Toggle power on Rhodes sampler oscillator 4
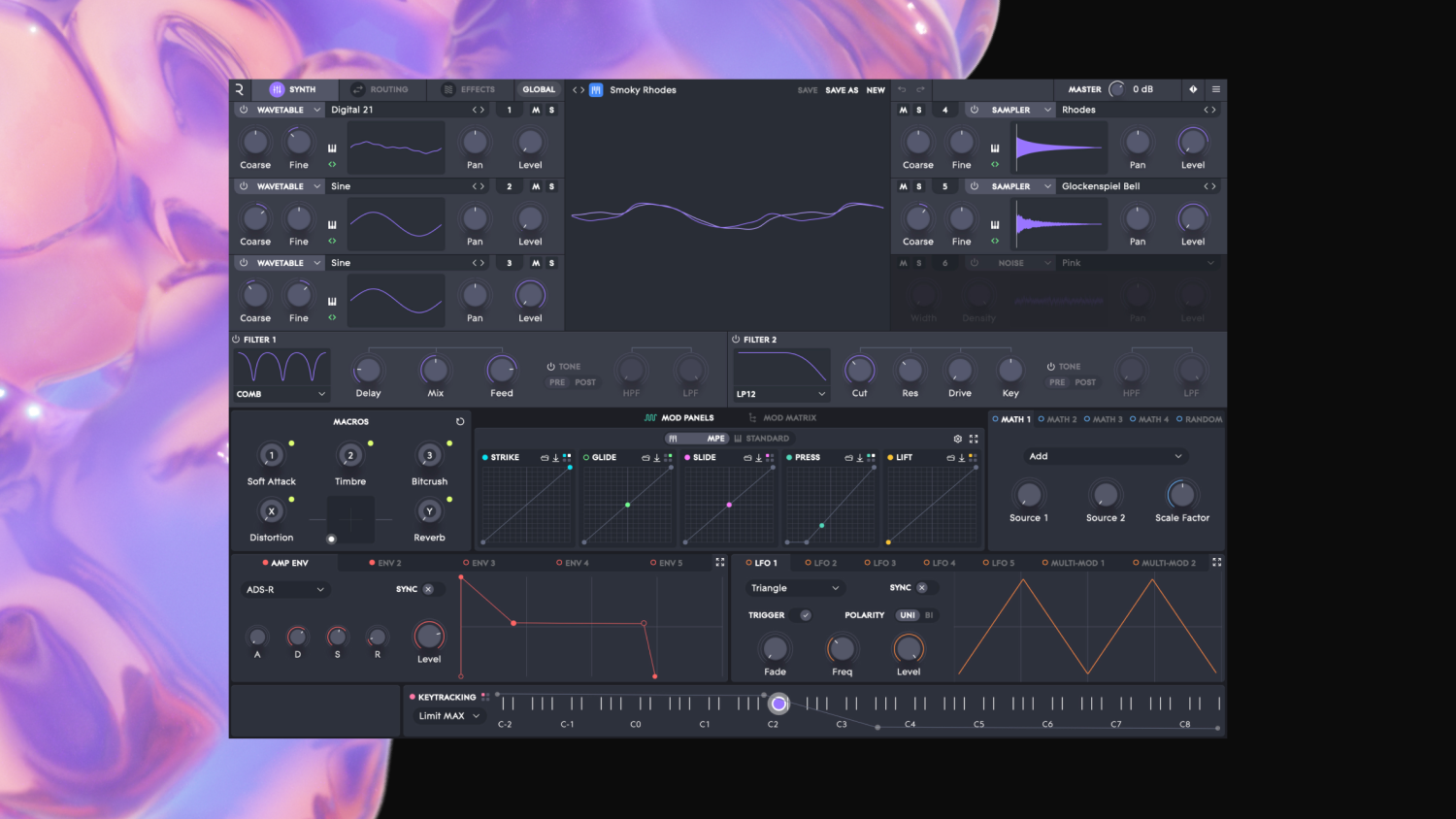1456x819 pixels. pos(974,110)
